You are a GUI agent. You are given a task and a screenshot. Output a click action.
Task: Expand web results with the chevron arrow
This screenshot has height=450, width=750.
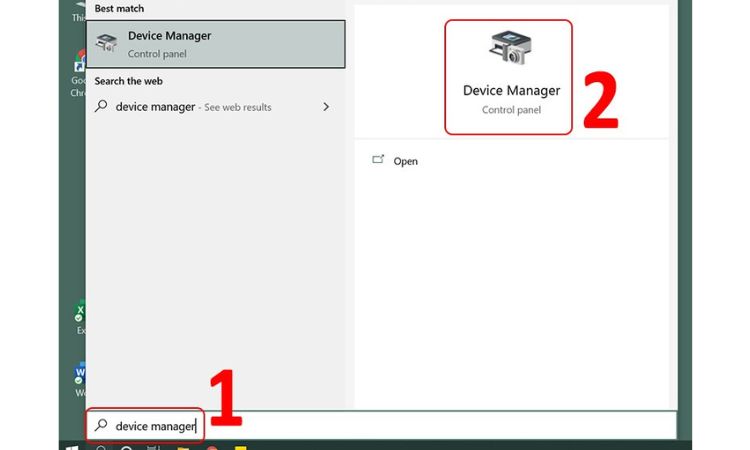pos(326,107)
